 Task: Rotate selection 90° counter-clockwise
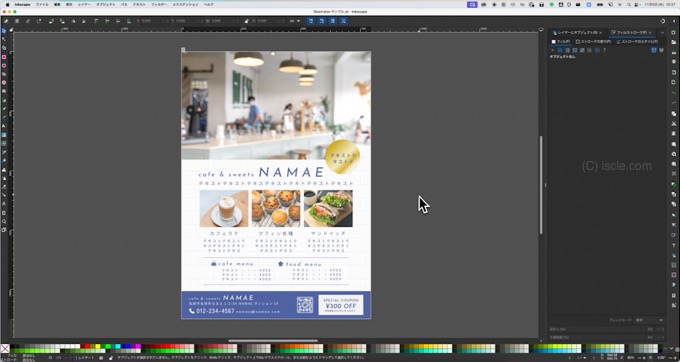51,21
